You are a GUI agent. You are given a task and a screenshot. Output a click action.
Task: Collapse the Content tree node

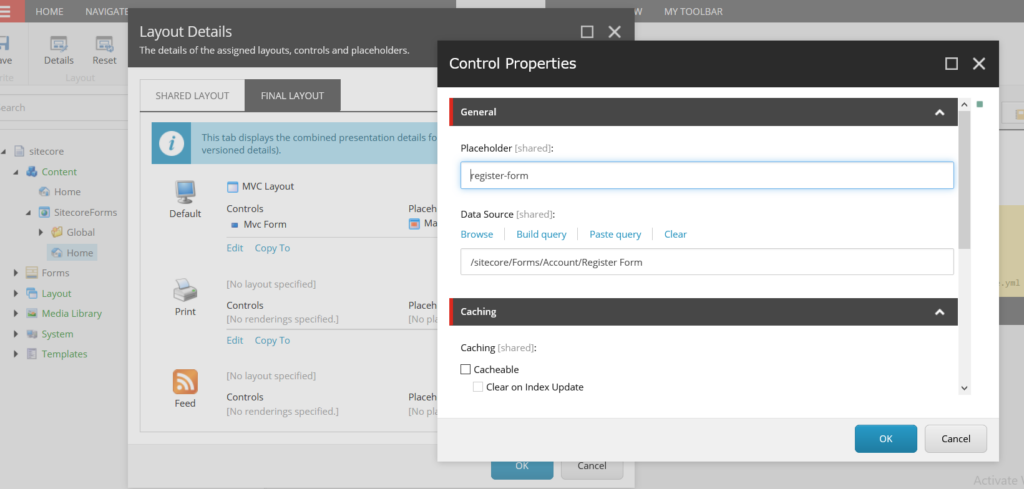tap(16, 172)
